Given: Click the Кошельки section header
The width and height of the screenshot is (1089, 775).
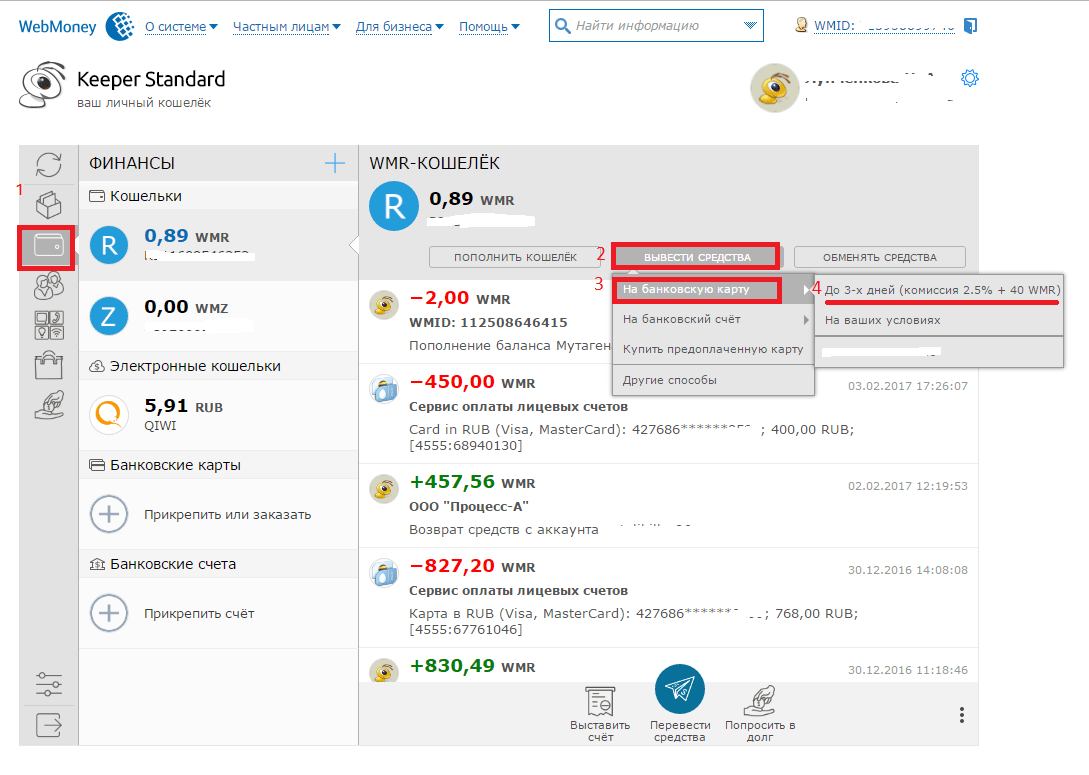Looking at the screenshot, I should [x=219, y=196].
